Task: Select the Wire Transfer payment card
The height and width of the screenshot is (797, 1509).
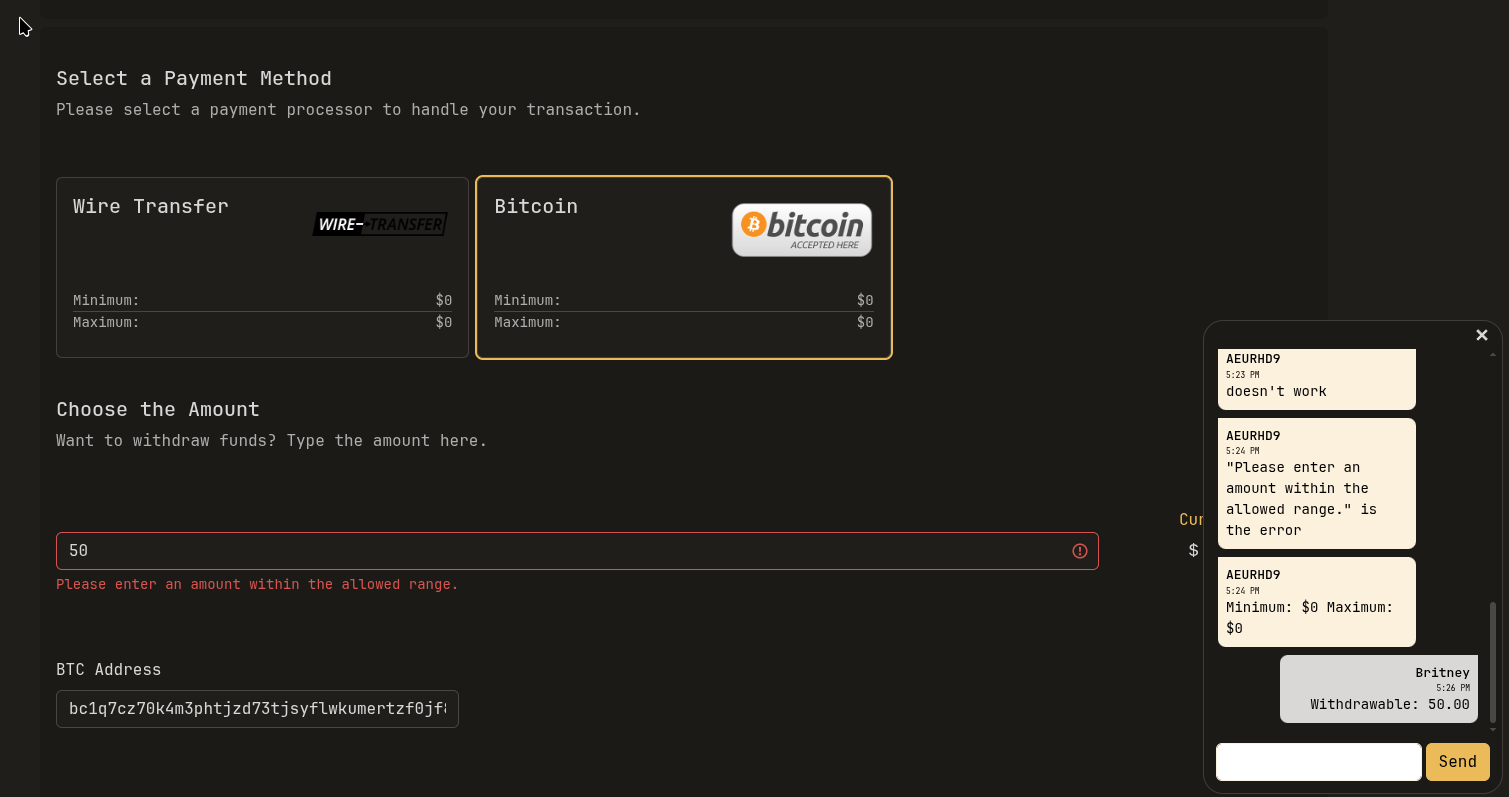Action: (262, 267)
